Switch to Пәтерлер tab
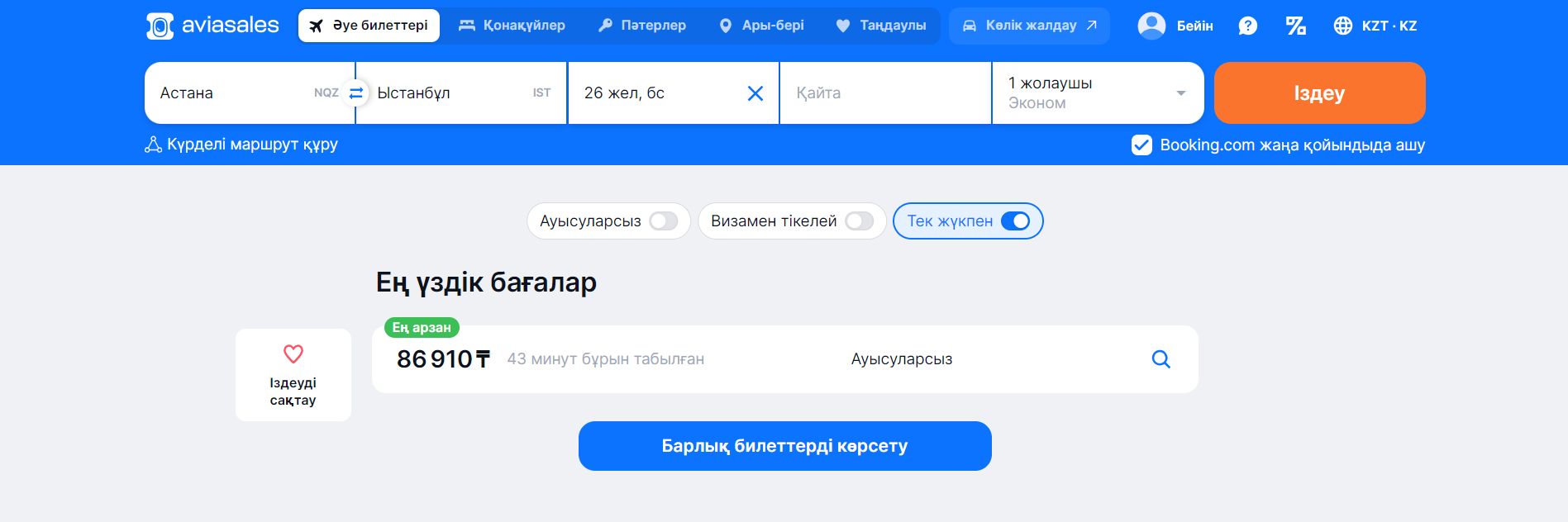 coord(642,26)
